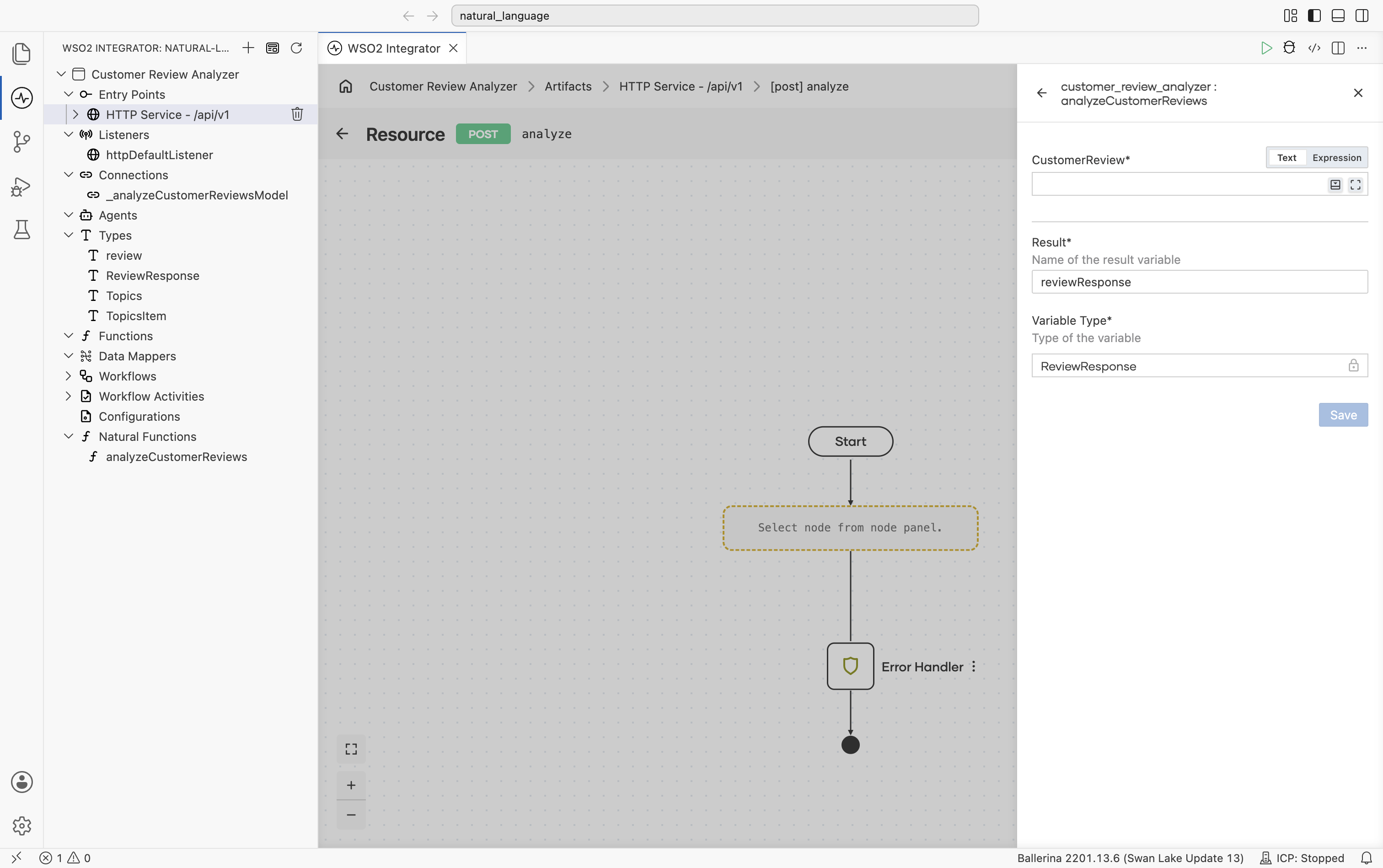Click the Result variable name input field
This screenshot has height=868, width=1383.
1199,282
